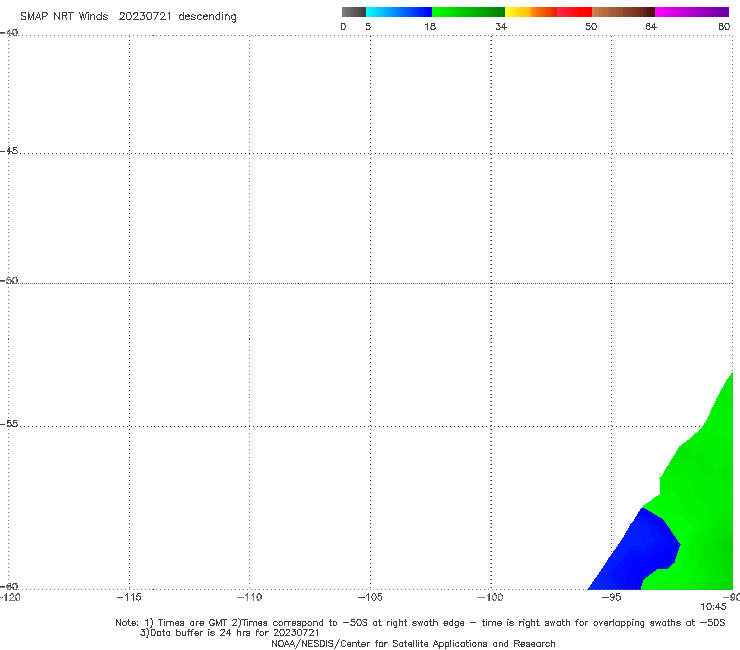Click the longitude label '-110'
740x650 pixels.
click(x=249, y=597)
